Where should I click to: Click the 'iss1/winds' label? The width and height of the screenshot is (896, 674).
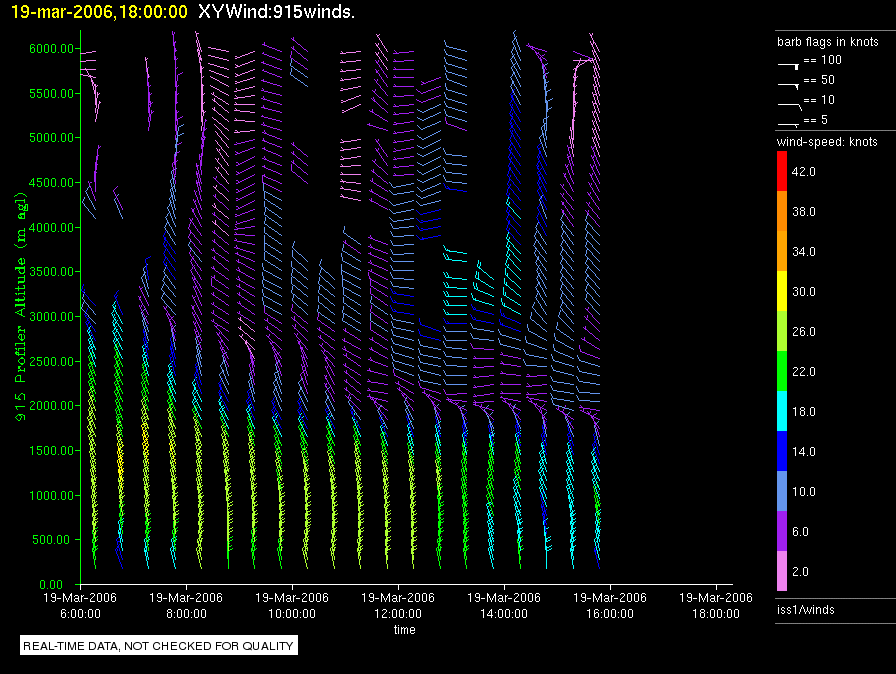(805, 609)
